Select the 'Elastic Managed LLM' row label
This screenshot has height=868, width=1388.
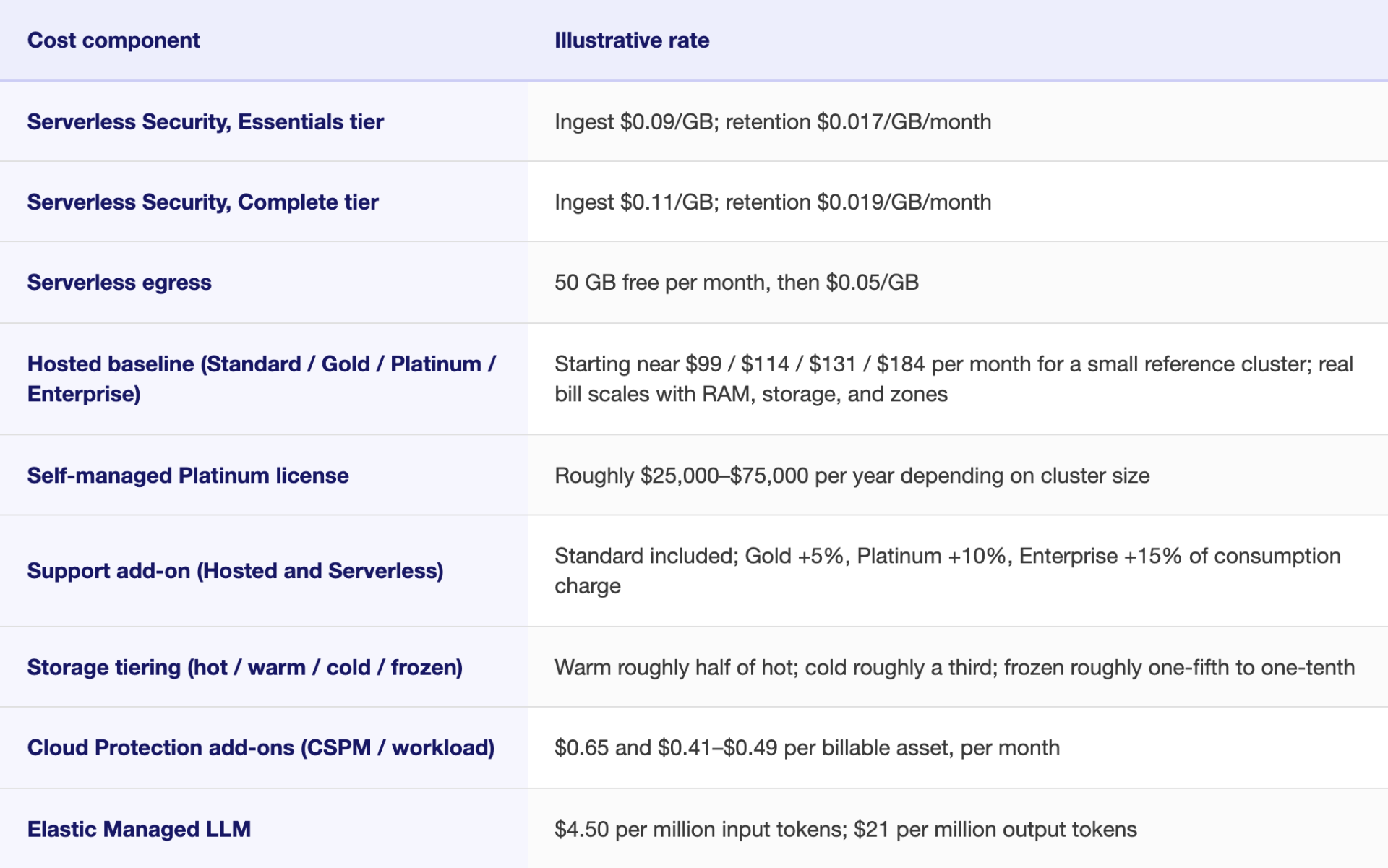[x=139, y=829]
